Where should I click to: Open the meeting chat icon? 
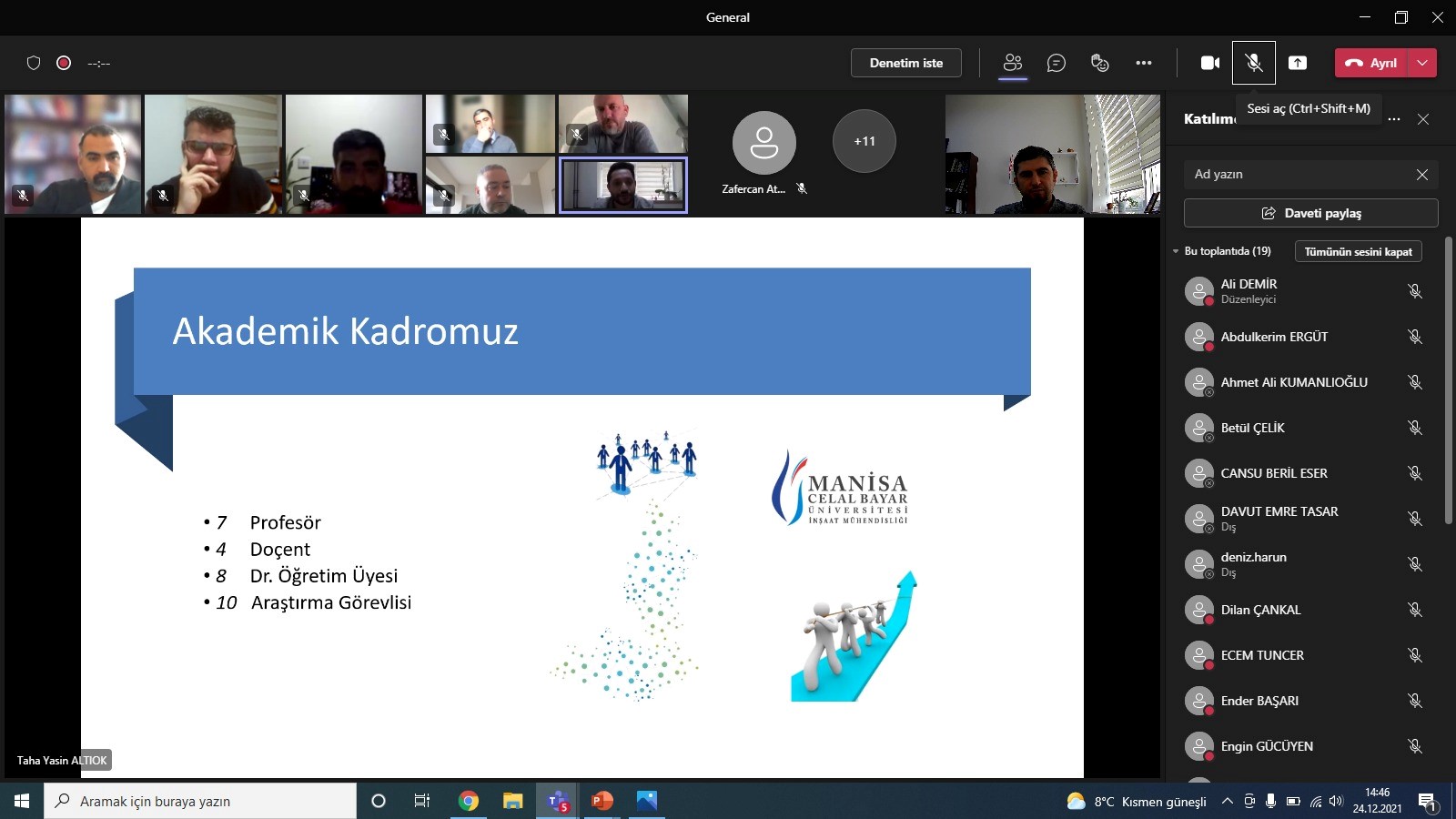[1056, 63]
